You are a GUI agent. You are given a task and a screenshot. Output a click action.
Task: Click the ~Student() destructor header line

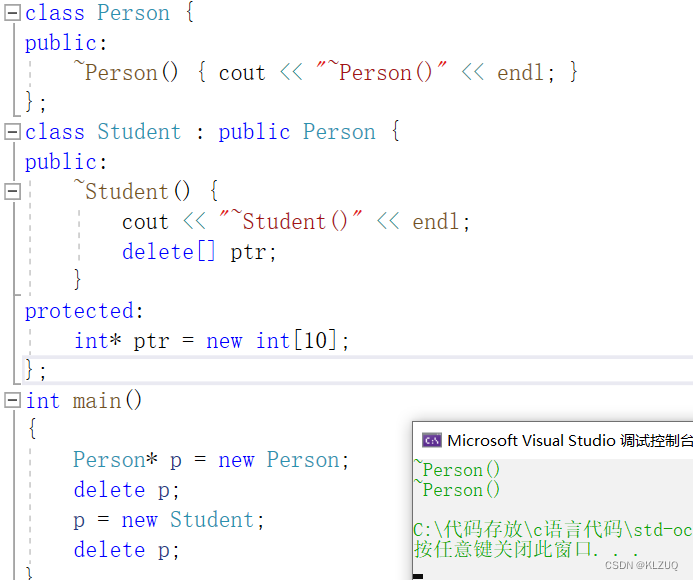146,191
